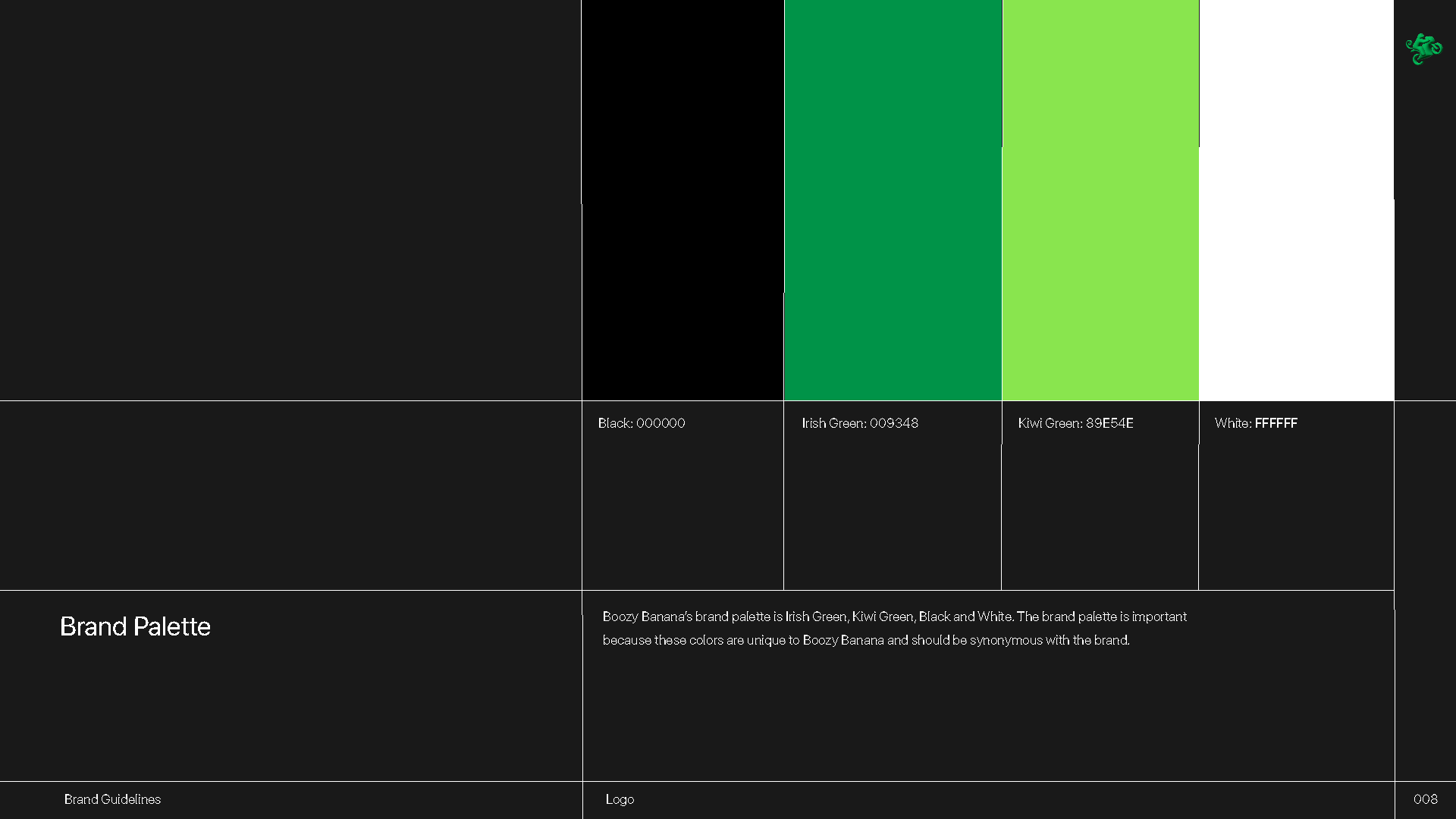The width and height of the screenshot is (1456, 819).
Task: Select the 'Kiwi Green: 89E54E' label
Action: [x=1075, y=423]
